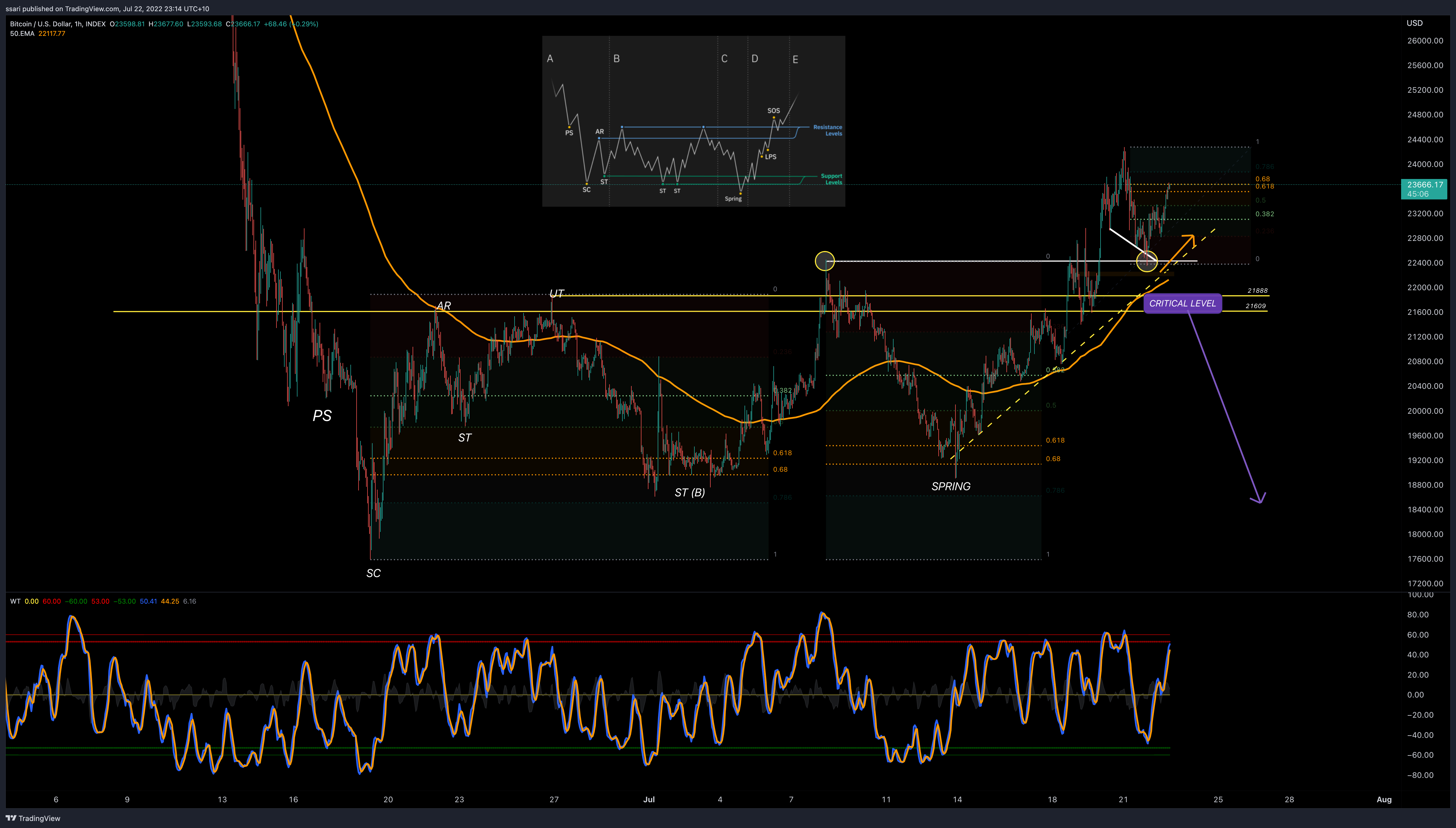This screenshot has height=828, width=1456.
Task: Click the 20000.00 price axis label
Action: click(x=1425, y=411)
